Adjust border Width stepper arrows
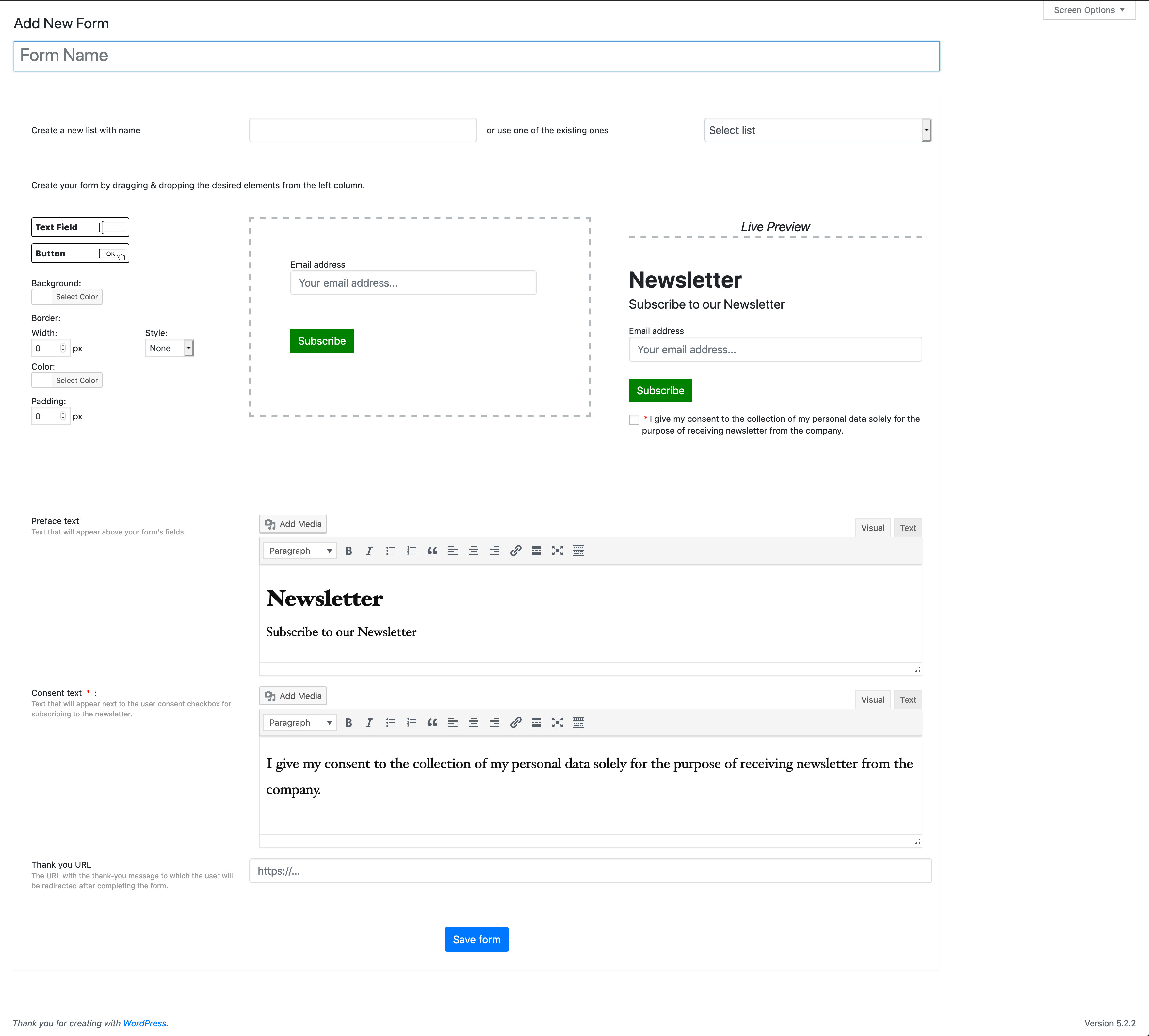 tap(63, 348)
